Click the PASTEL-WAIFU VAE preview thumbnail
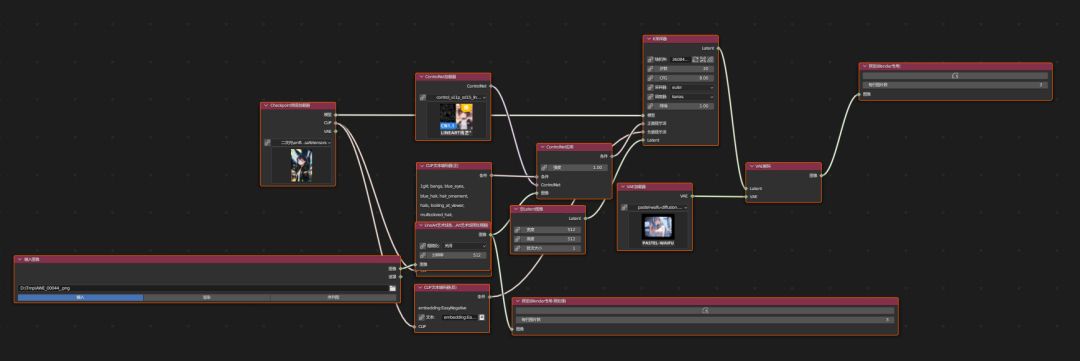 click(x=657, y=228)
